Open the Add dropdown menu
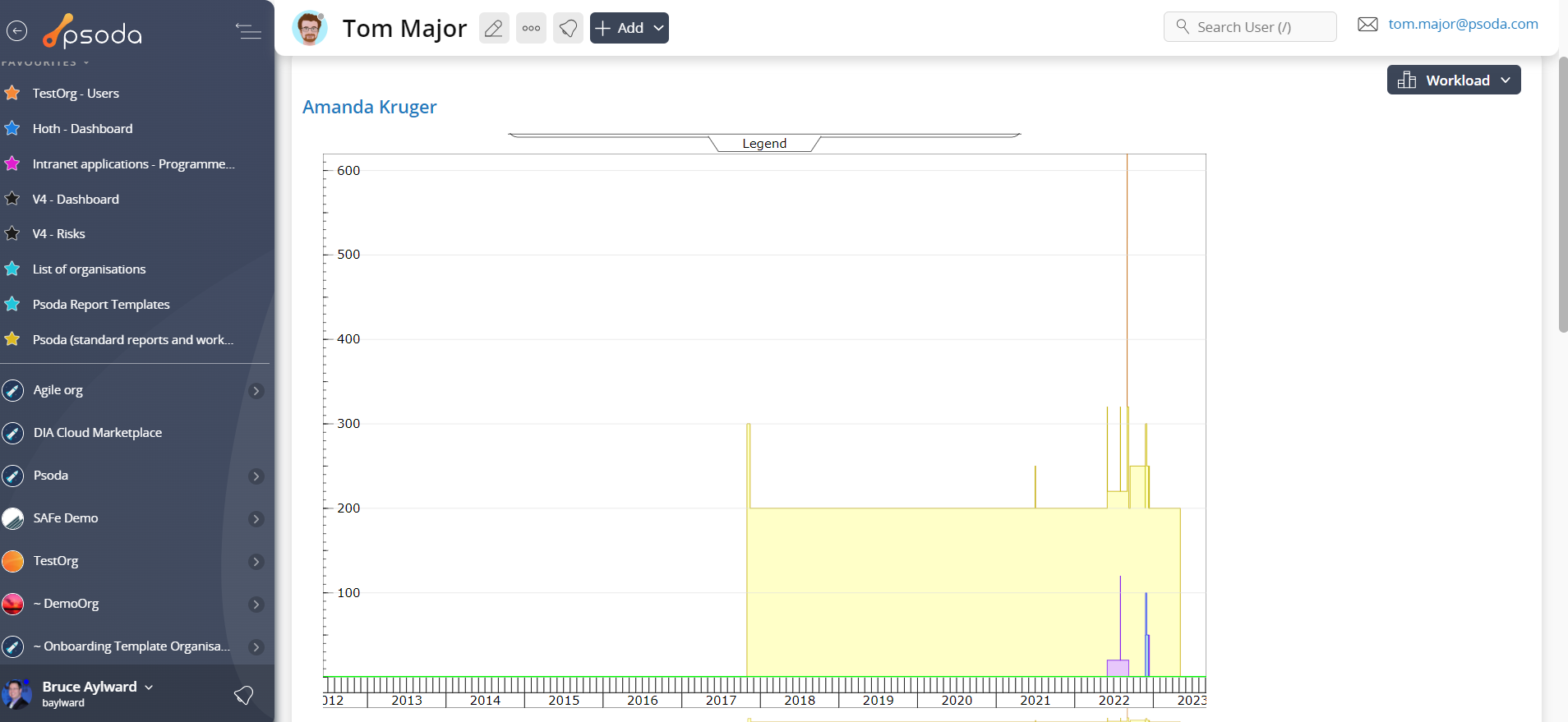Screen dimensions: 1568x722 tap(630, 28)
